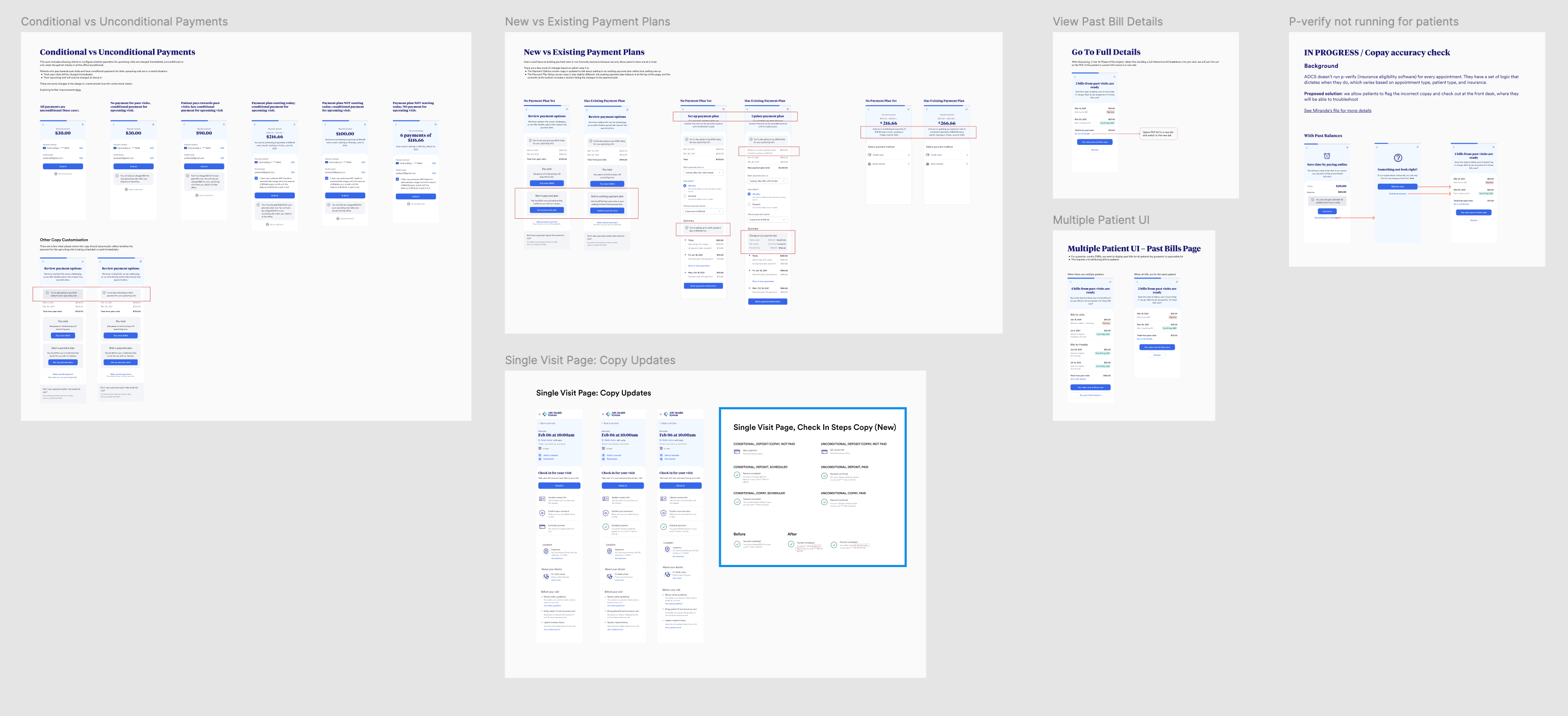Click the question mark icon above Something not look right?
This screenshot has width=1568, height=716.
[x=1398, y=158]
